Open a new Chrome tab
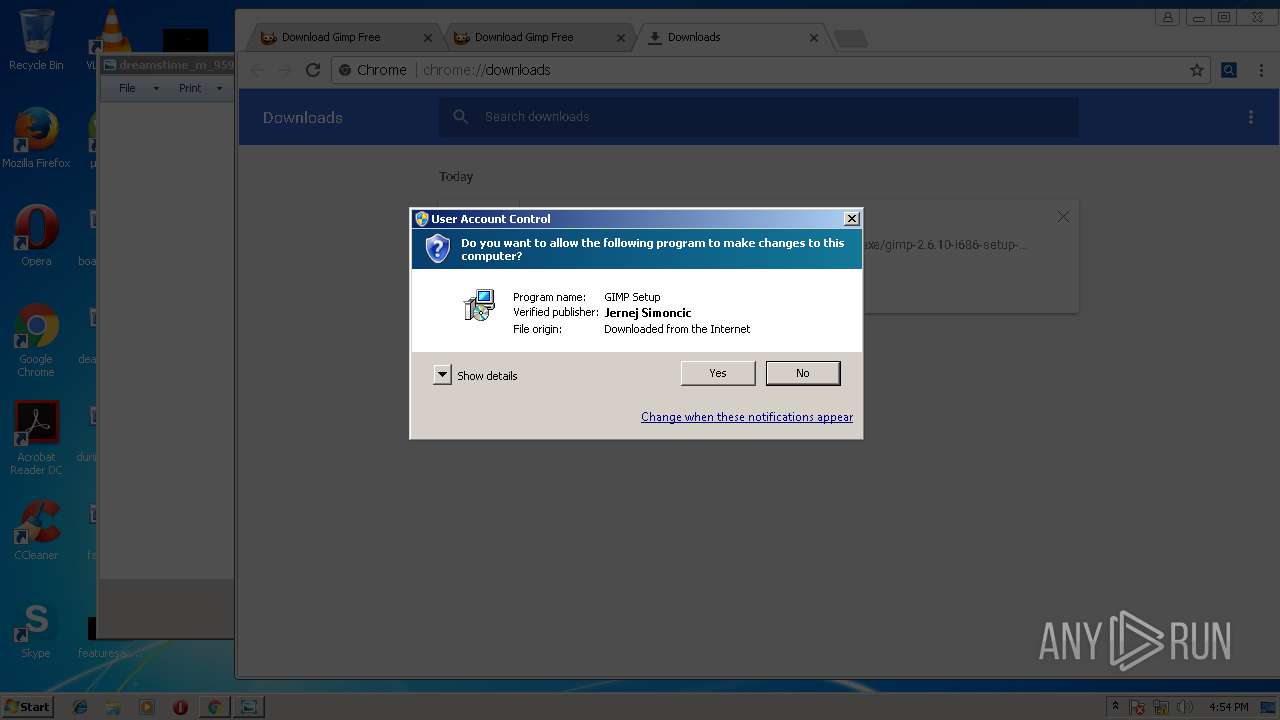The width and height of the screenshot is (1280, 720). pos(850,38)
